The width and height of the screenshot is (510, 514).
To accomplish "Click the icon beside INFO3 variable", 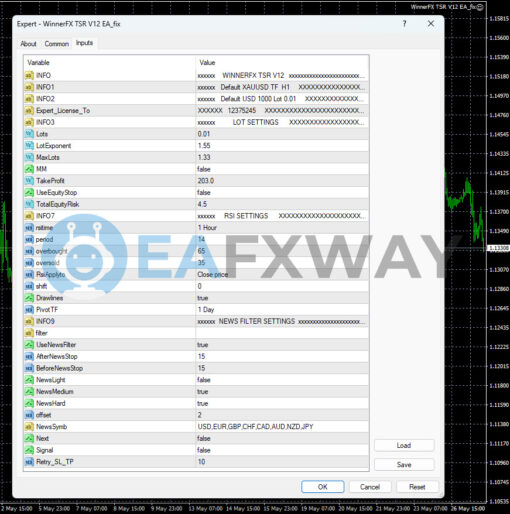I will click(29, 122).
